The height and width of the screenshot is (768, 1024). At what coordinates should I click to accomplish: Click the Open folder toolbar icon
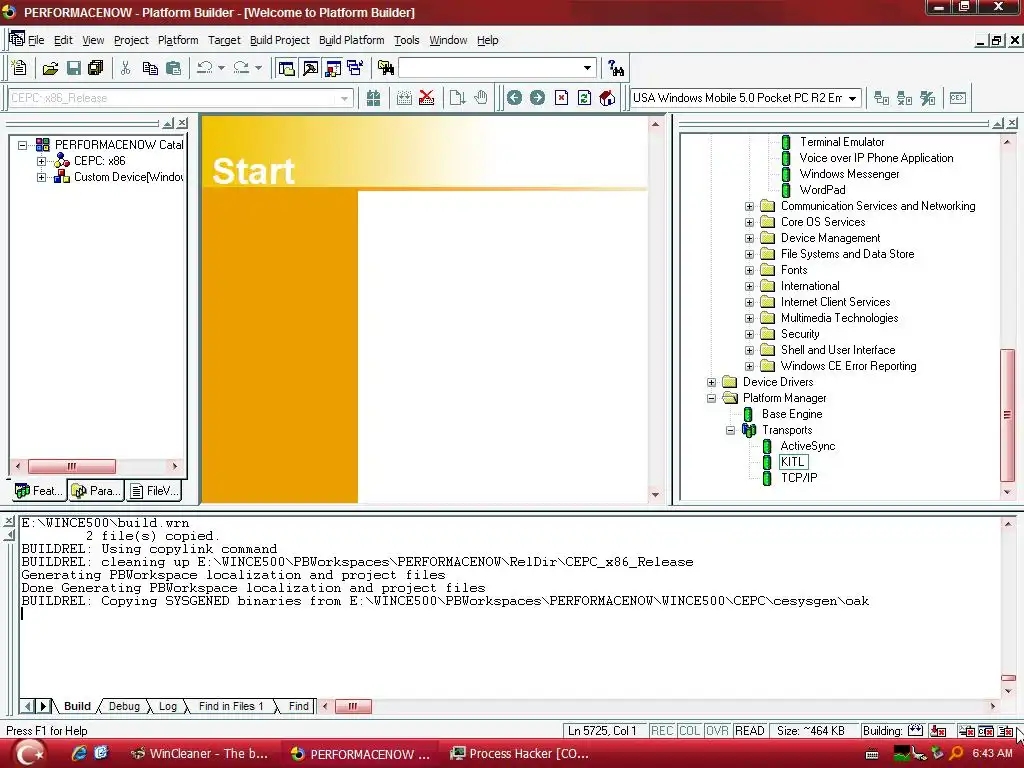(x=50, y=68)
